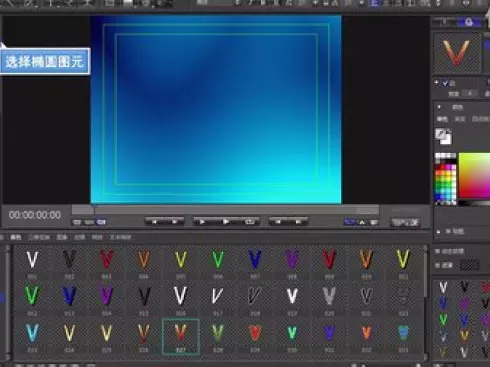Viewport: 490px width, 367px height.
Task: Click the blue highlighted tab atop right panel
Action: click(469, 23)
